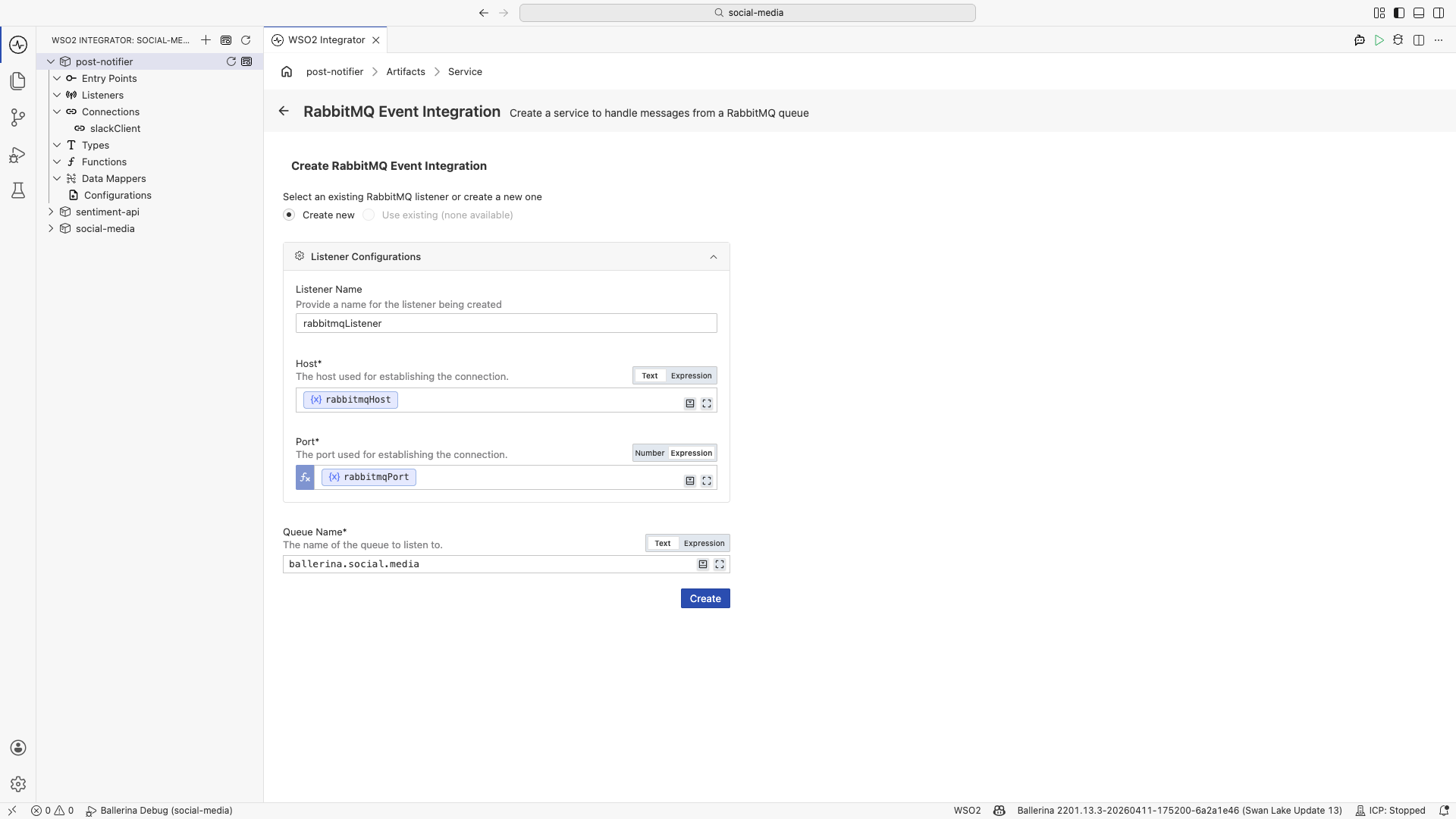Open the editor More Actions ellipsis menu

coord(1439,40)
